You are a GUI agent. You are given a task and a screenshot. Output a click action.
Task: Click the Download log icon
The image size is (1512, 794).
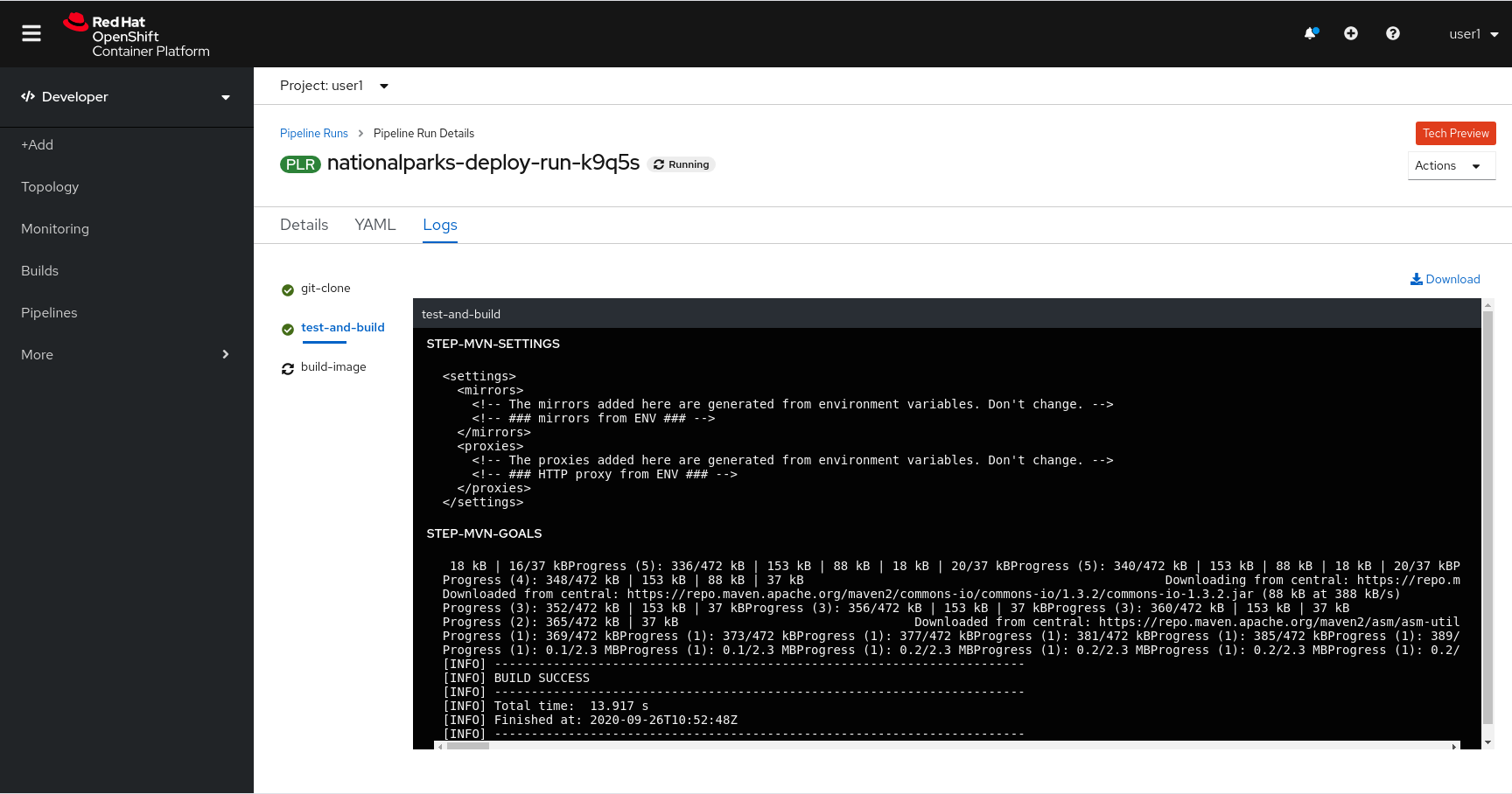pos(1416,279)
